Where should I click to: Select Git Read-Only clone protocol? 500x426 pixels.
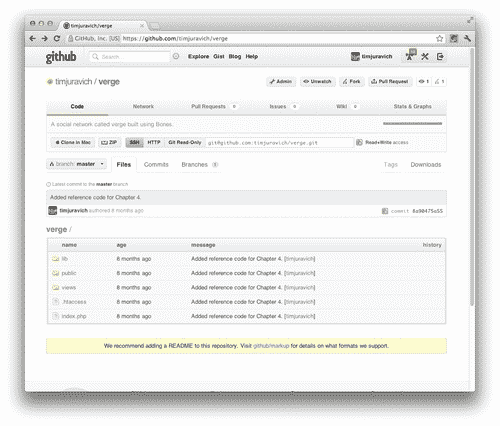[x=185, y=142]
